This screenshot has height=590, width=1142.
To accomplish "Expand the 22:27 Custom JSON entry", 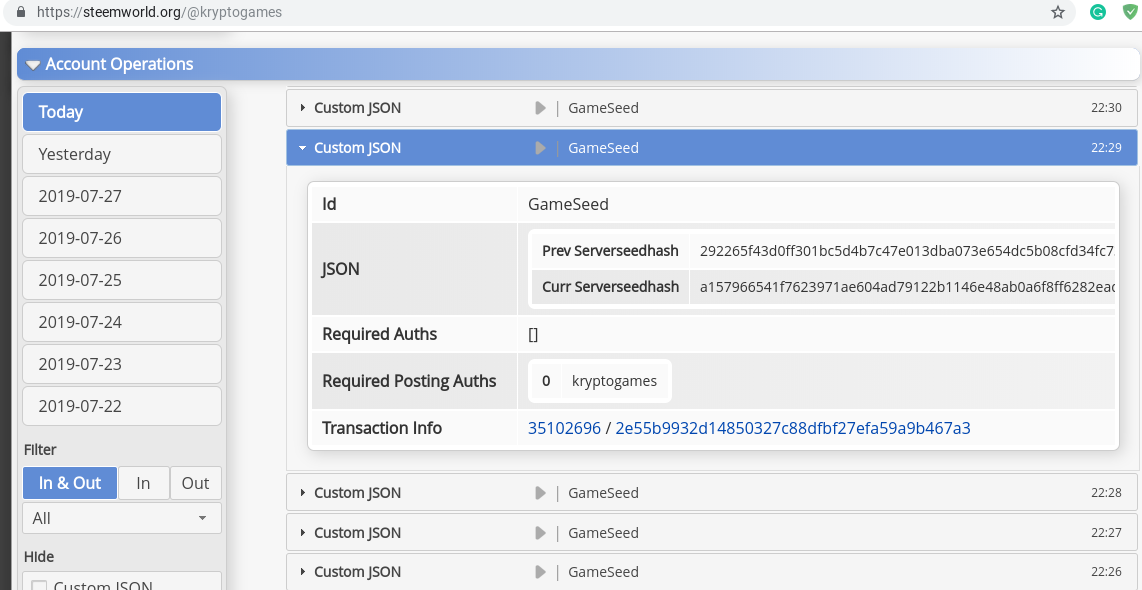I will click(x=357, y=533).
